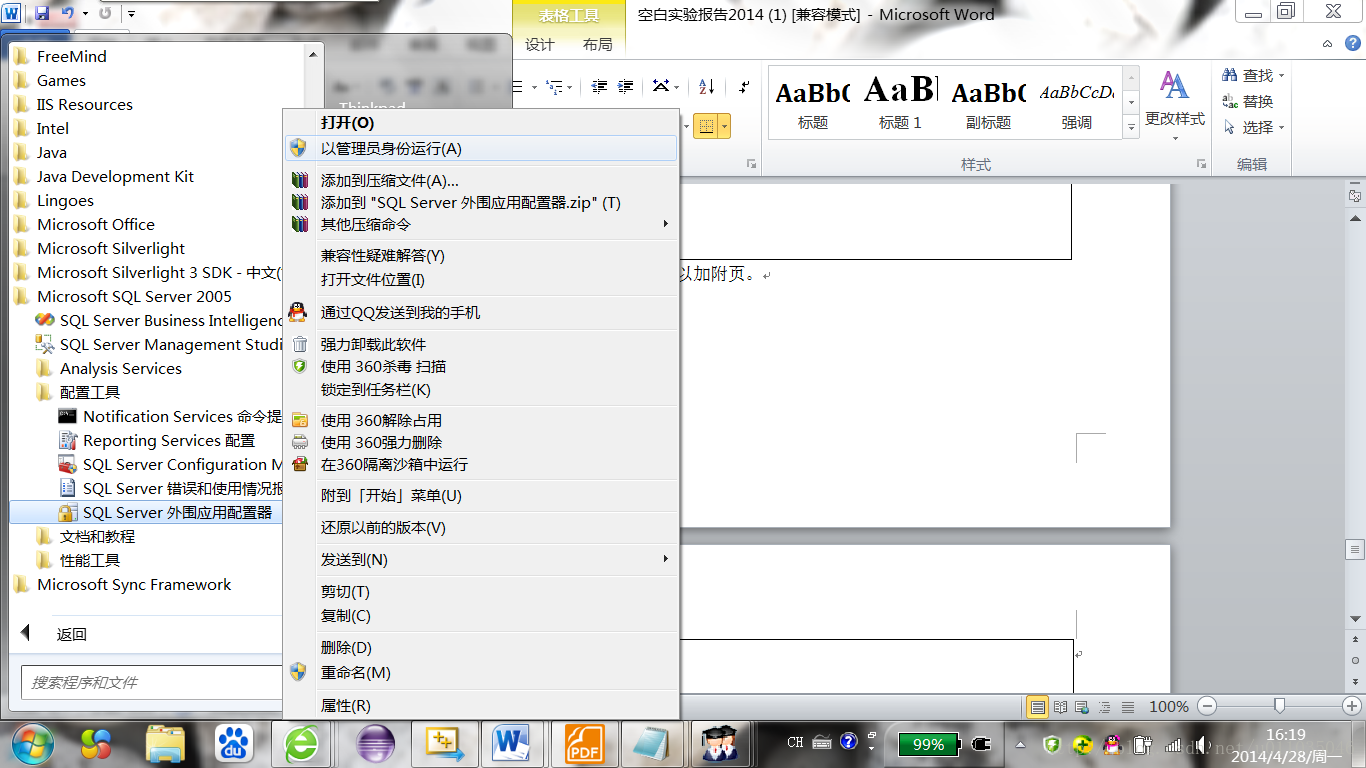The height and width of the screenshot is (768, 1366).
Task: Click the Decrease Indent icon
Action: coord(600,87)
